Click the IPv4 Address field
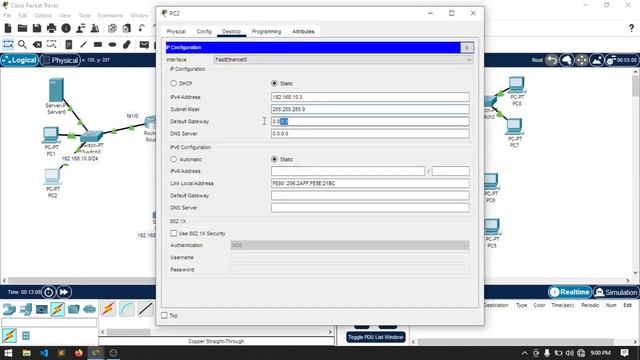This screenshot has width=640, height=360. coord(370,97)
